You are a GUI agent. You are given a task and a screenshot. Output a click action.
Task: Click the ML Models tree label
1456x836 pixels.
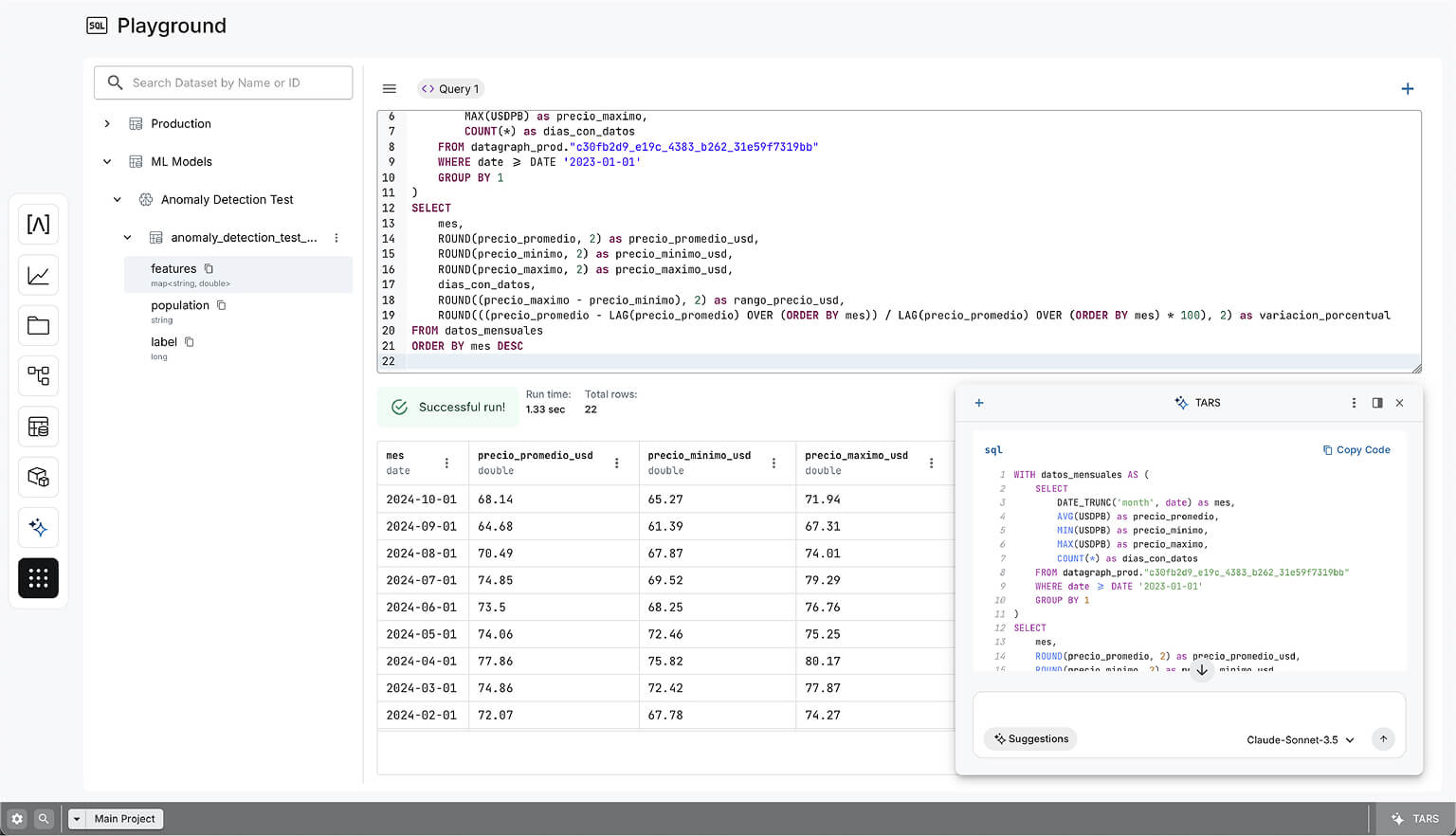[182, 162]
